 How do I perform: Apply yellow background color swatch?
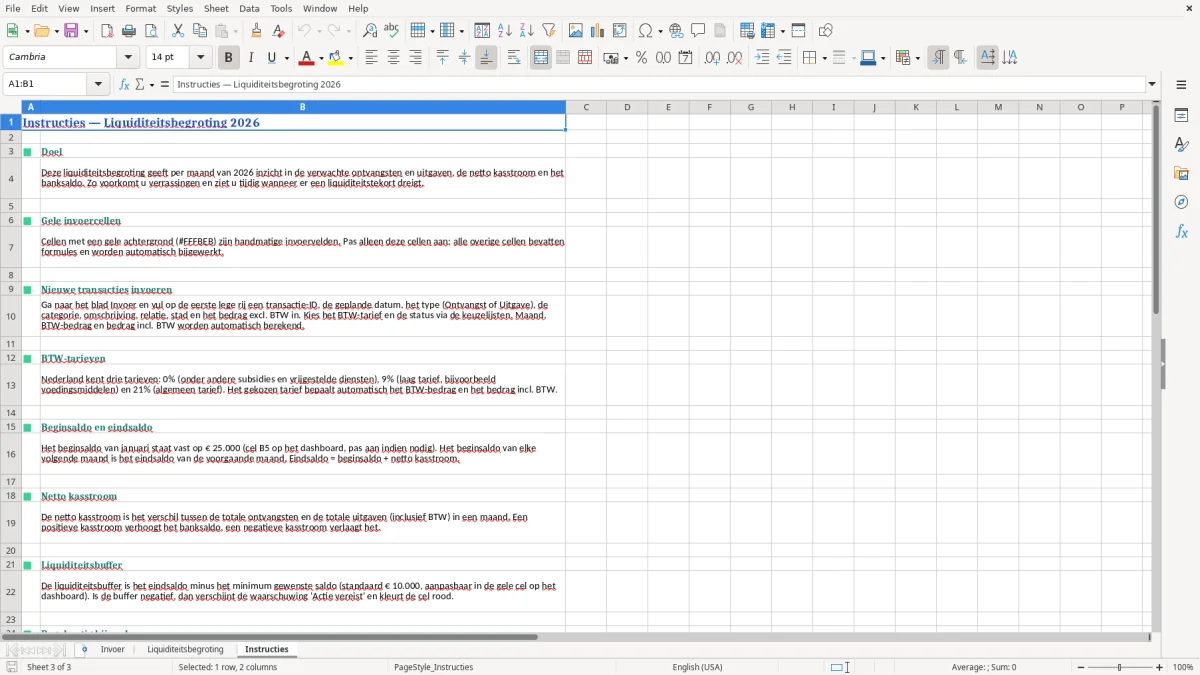(x=337, y=58)
